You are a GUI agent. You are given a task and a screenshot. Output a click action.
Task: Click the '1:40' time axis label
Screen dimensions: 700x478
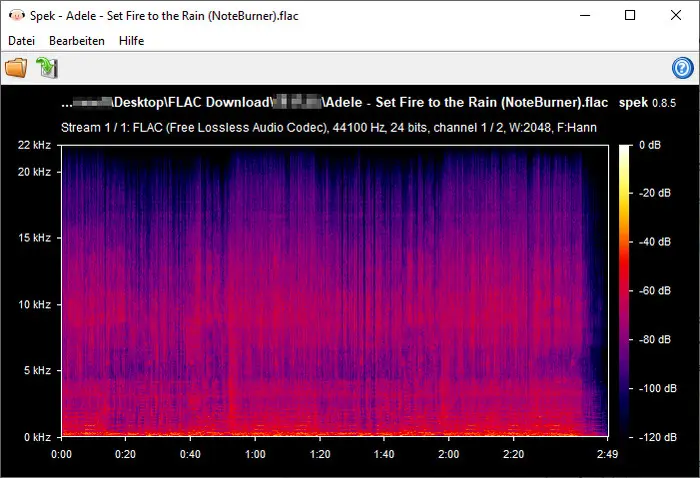click(383, 454)
